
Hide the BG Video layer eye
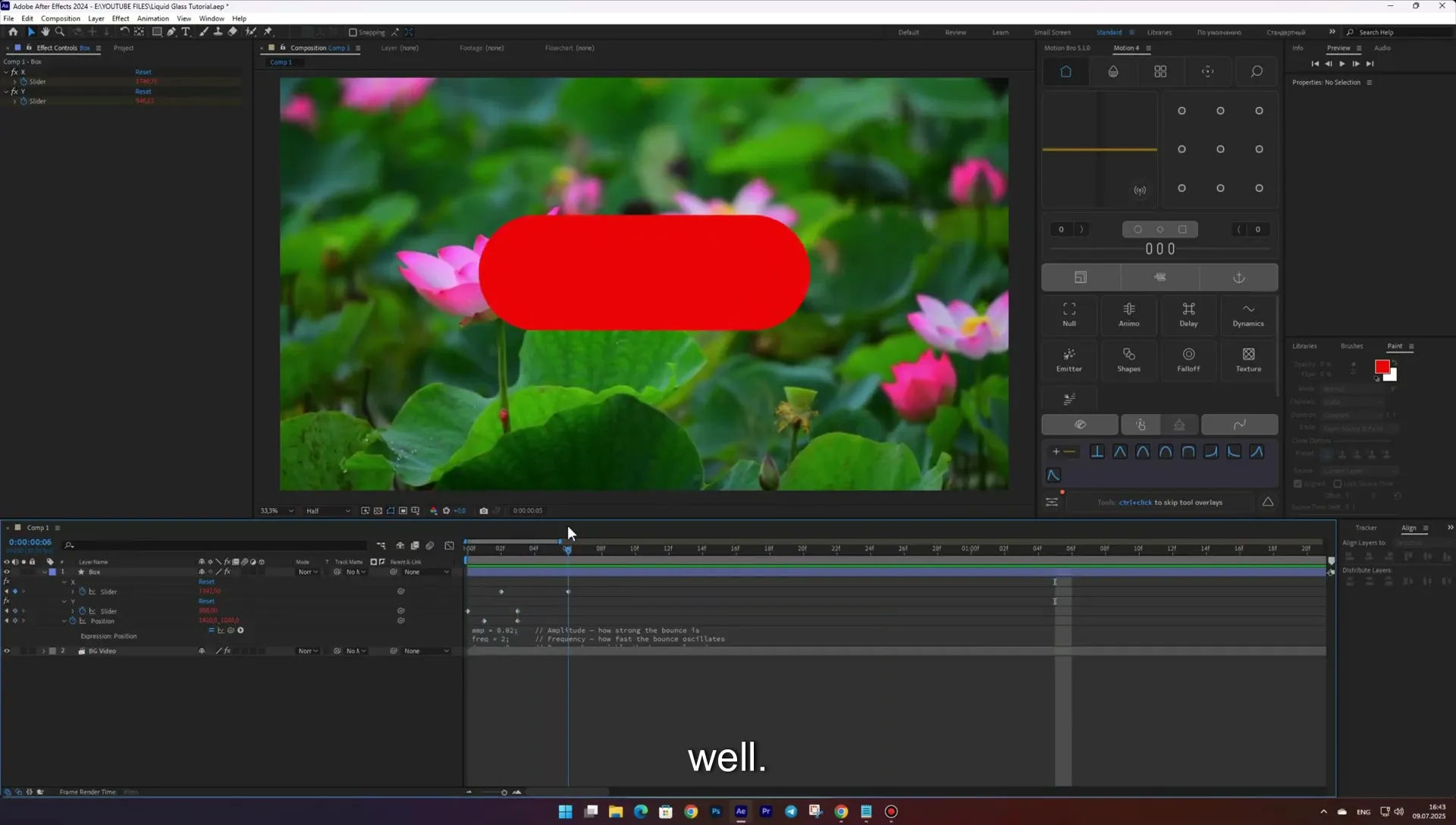[x=7, y=651]
